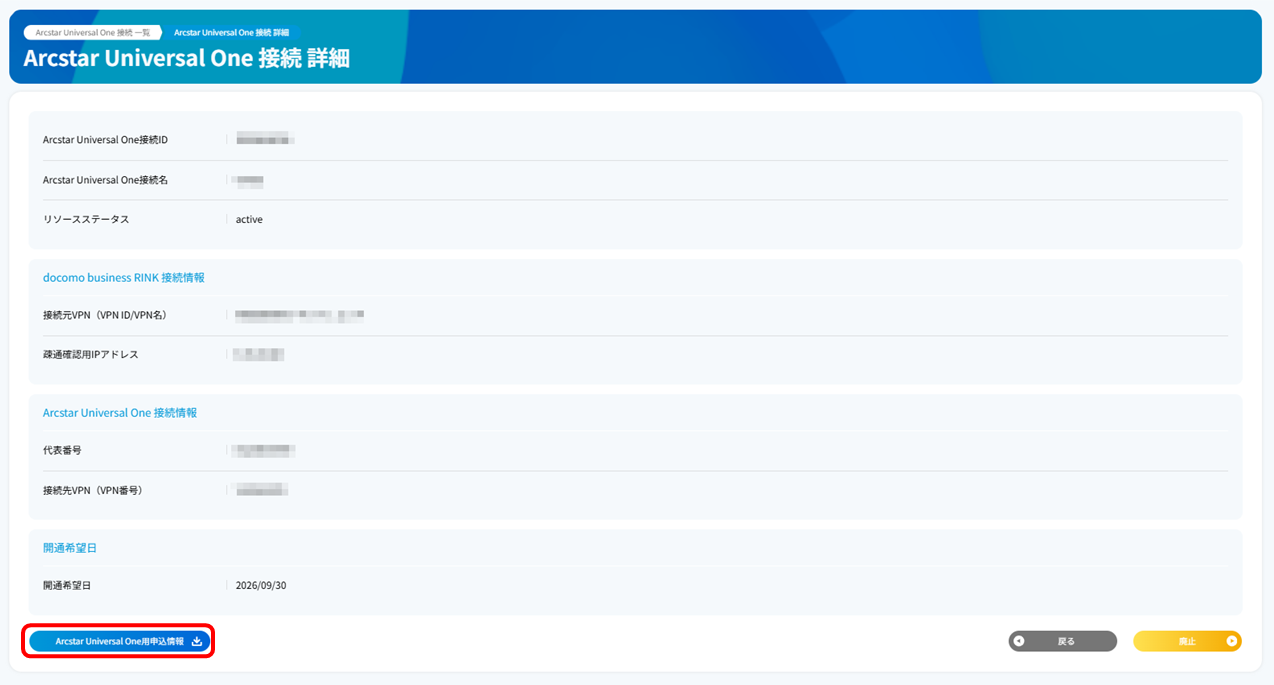This screenshot has height=685, width=1274.
Task: Go back with the 戻る button
Action: pos(1062,641)
